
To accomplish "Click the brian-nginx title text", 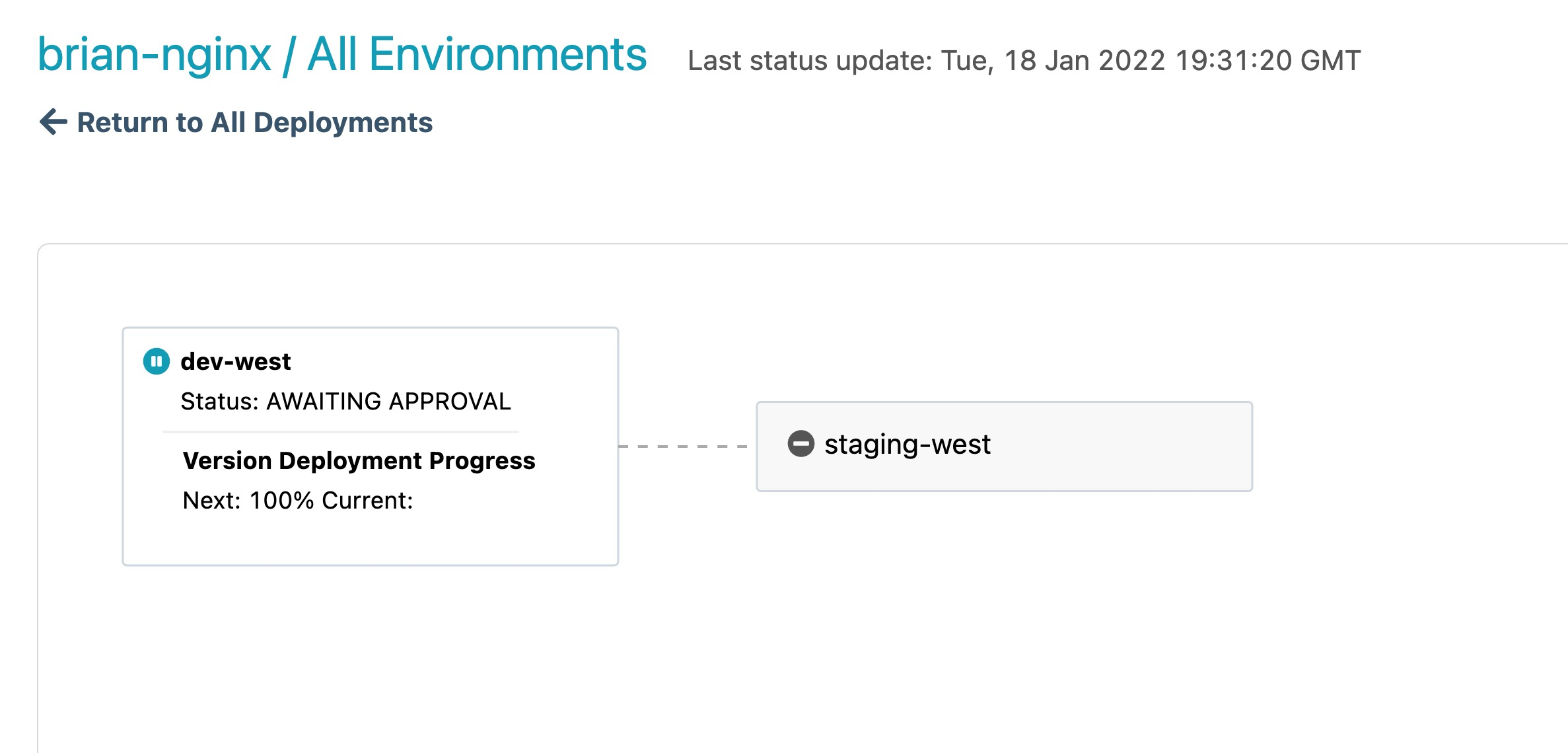I will pos(155,55).
